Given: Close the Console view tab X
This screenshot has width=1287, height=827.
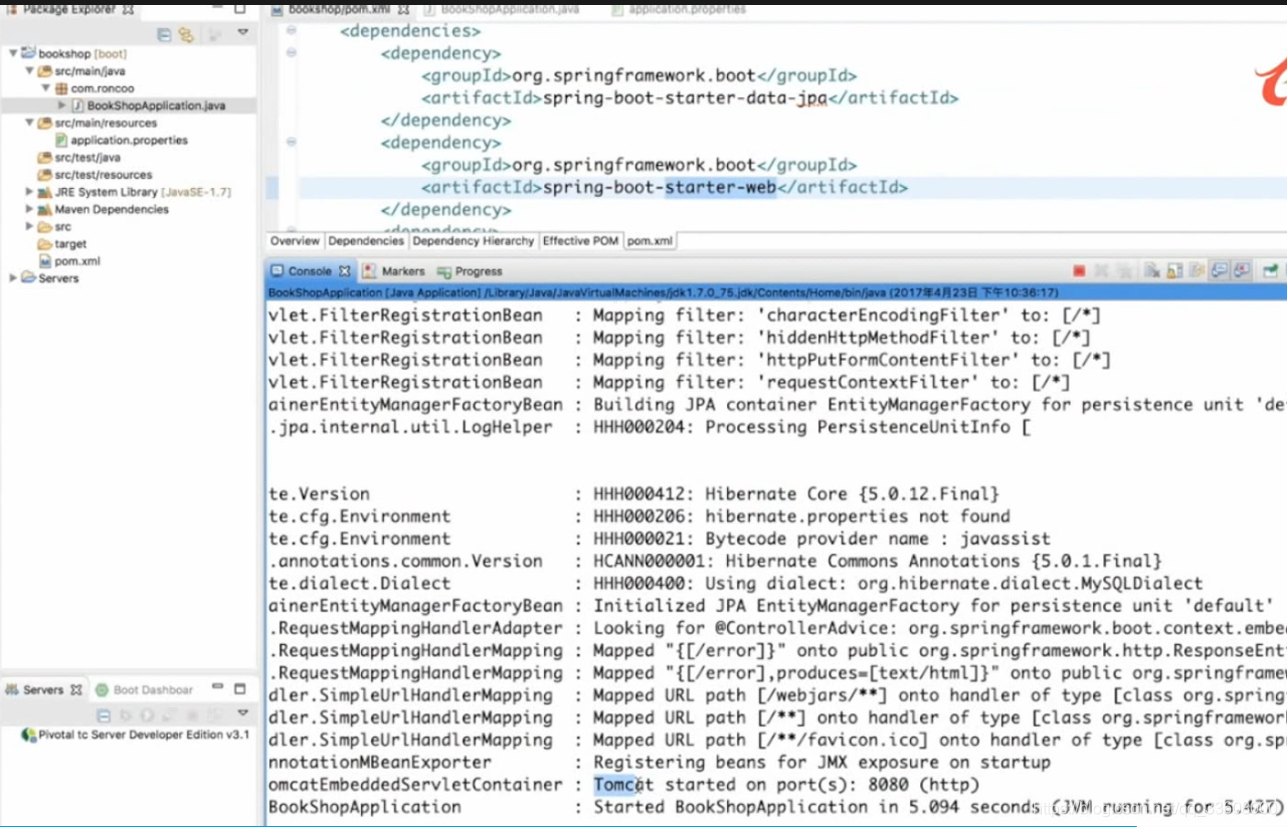Looking at the screenshot, I should 344,271.
